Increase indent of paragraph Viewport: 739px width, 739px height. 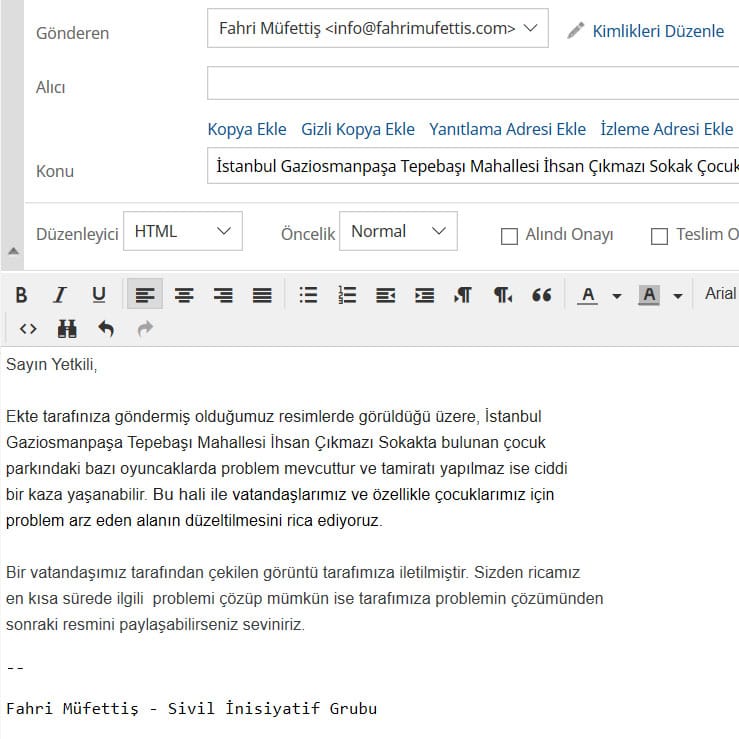tap(425, 296)
